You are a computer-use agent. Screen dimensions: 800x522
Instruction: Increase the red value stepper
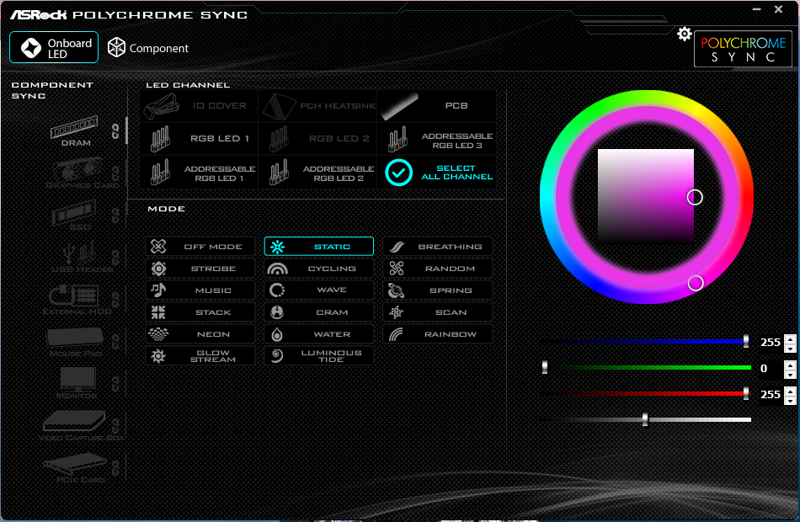coord(790,390)
